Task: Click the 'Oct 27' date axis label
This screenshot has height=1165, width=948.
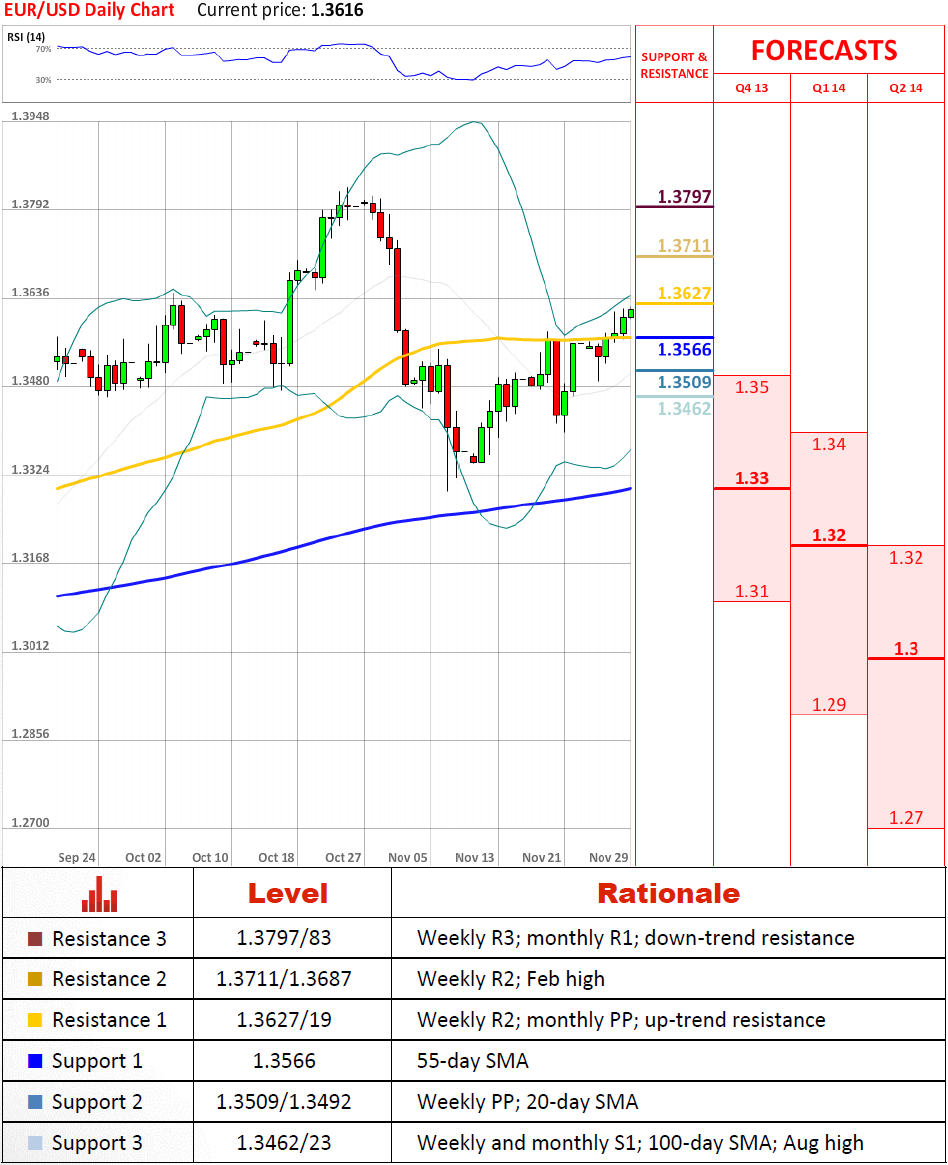Action: (343, 857)
